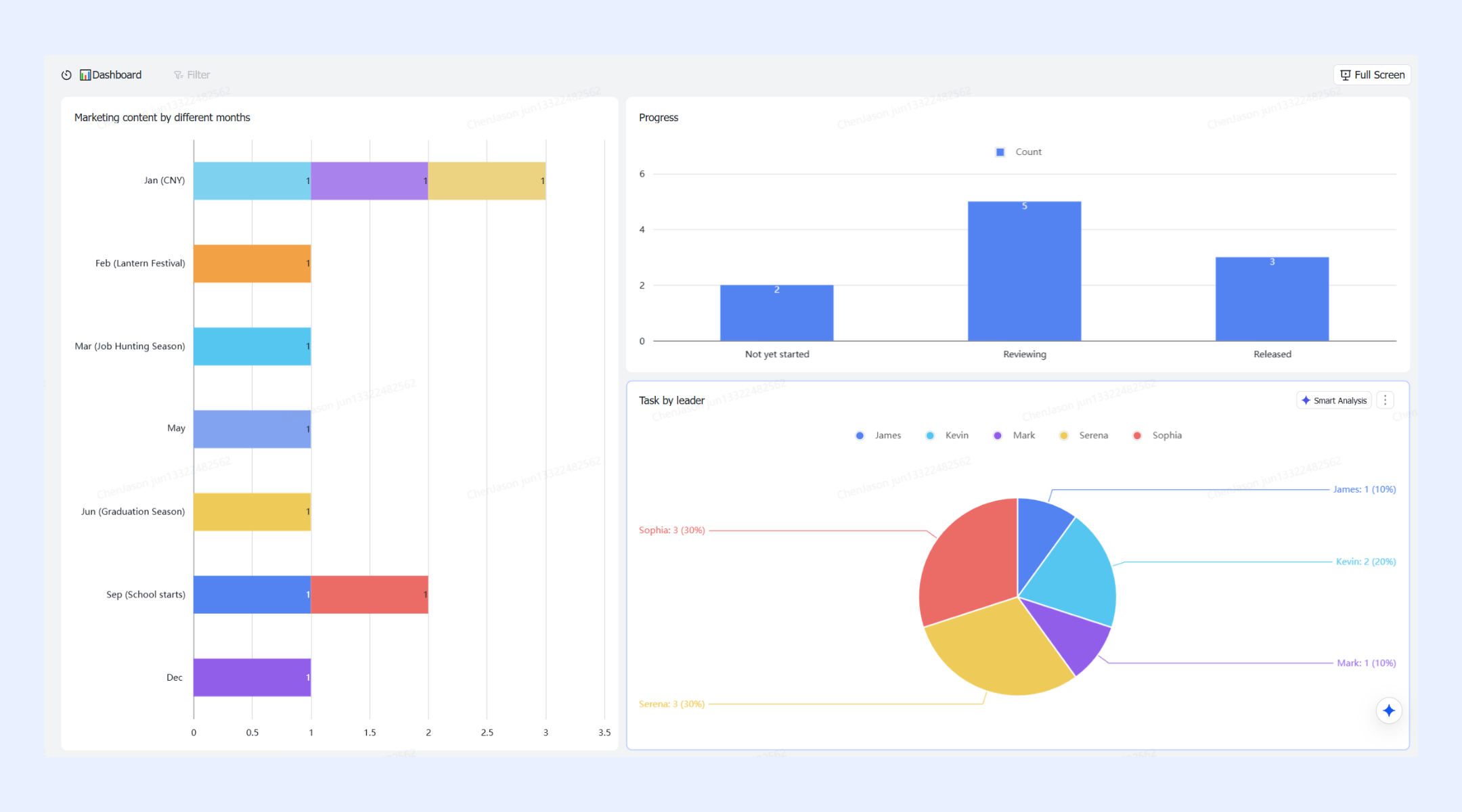Click the Released bar in Progress chart
Screen dimensions: 1462x812
(1272, 299)
